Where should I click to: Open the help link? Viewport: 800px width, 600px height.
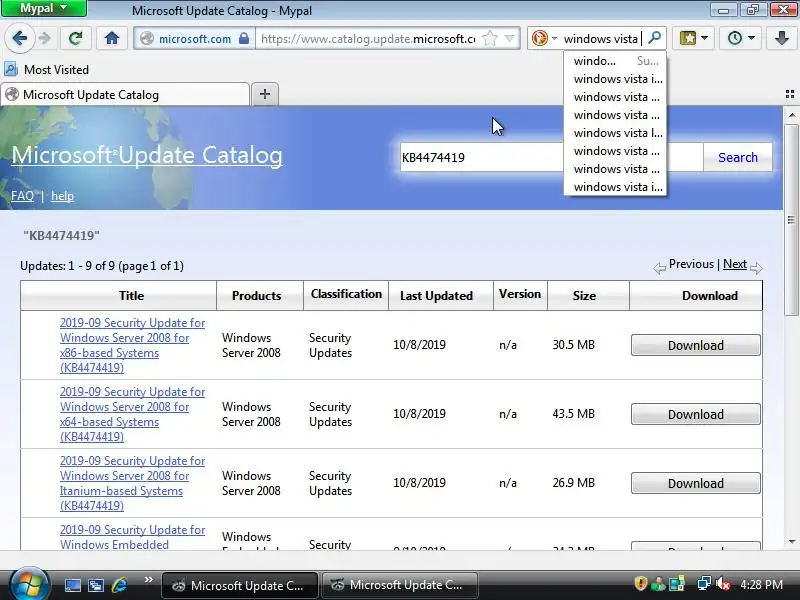coord(62,196)
